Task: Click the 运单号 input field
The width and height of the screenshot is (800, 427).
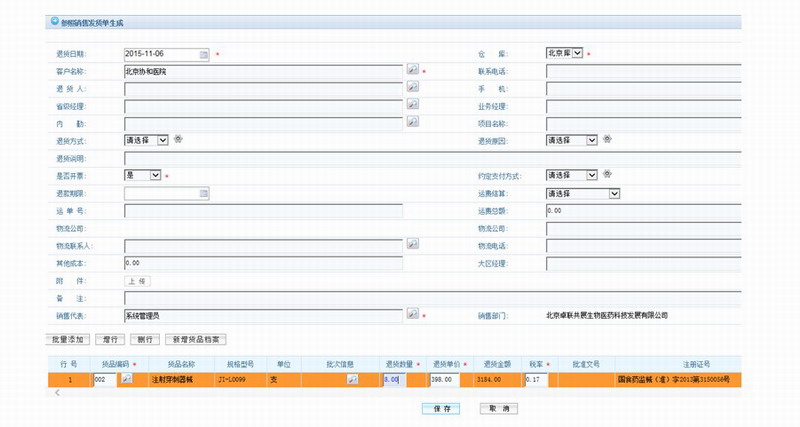Action: pyautogui.click(x=263, y=211)
